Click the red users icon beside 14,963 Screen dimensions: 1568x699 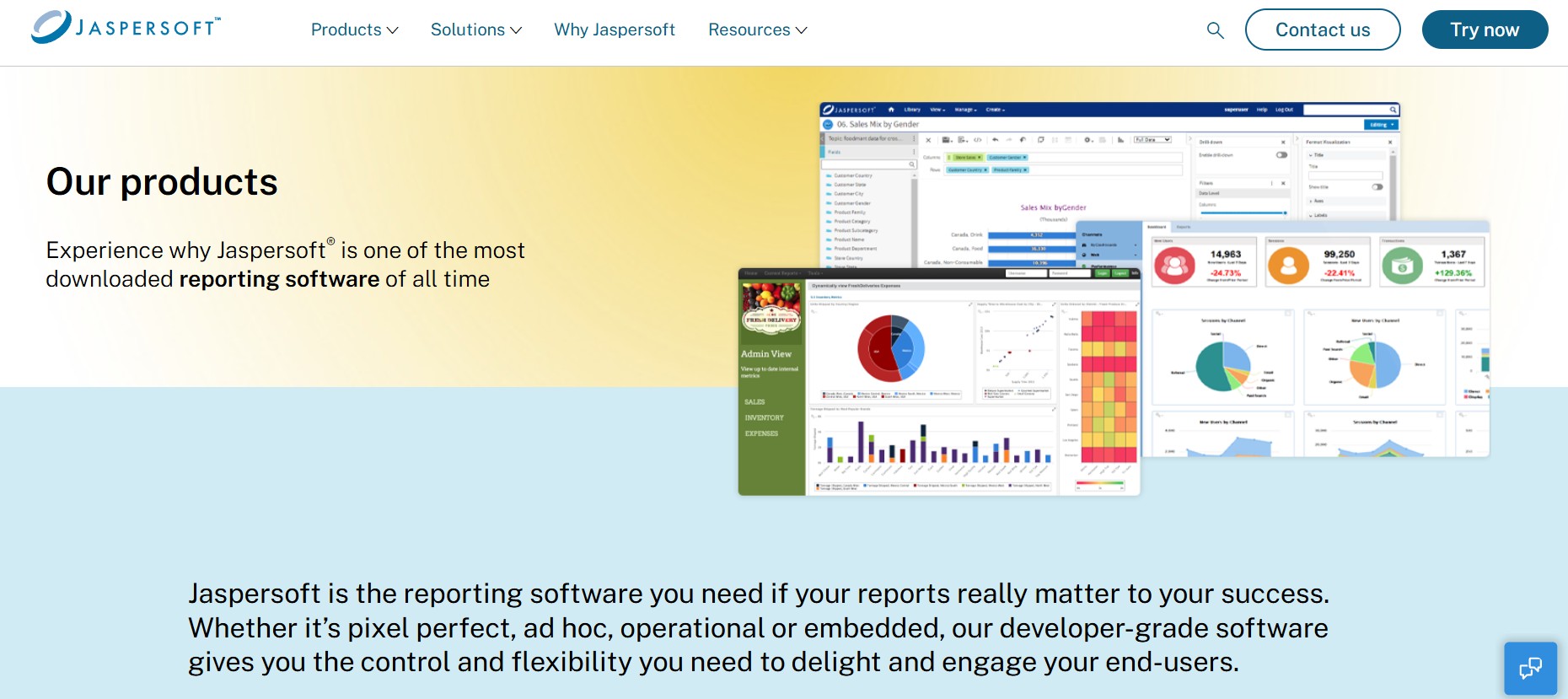[1174, 266]
